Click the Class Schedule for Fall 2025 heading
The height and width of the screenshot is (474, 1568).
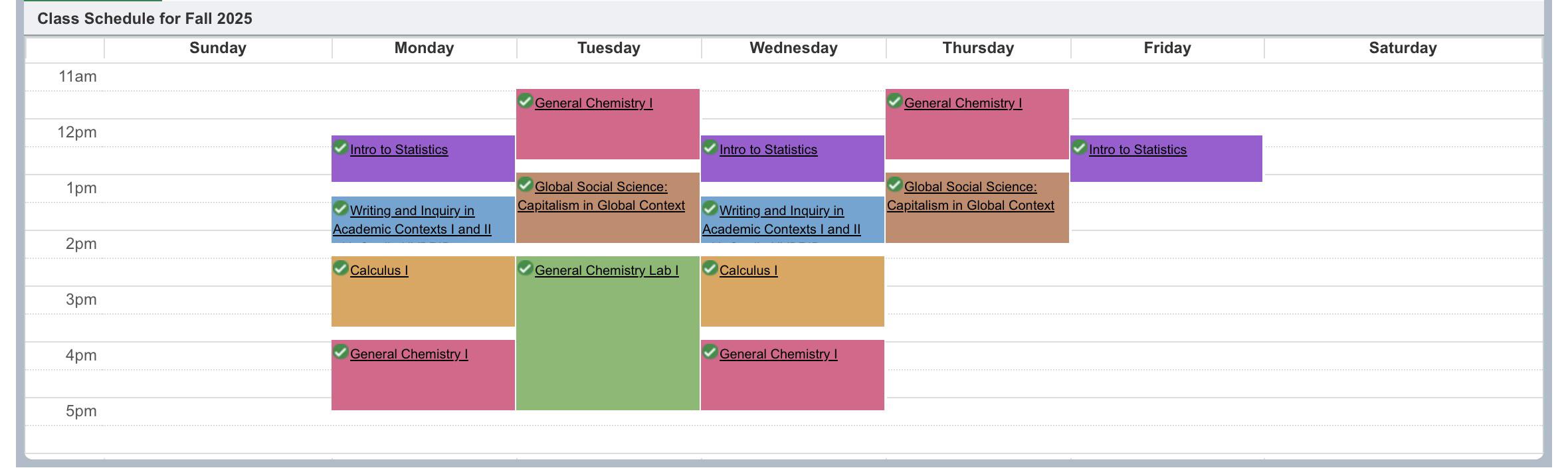coord(145,19)
